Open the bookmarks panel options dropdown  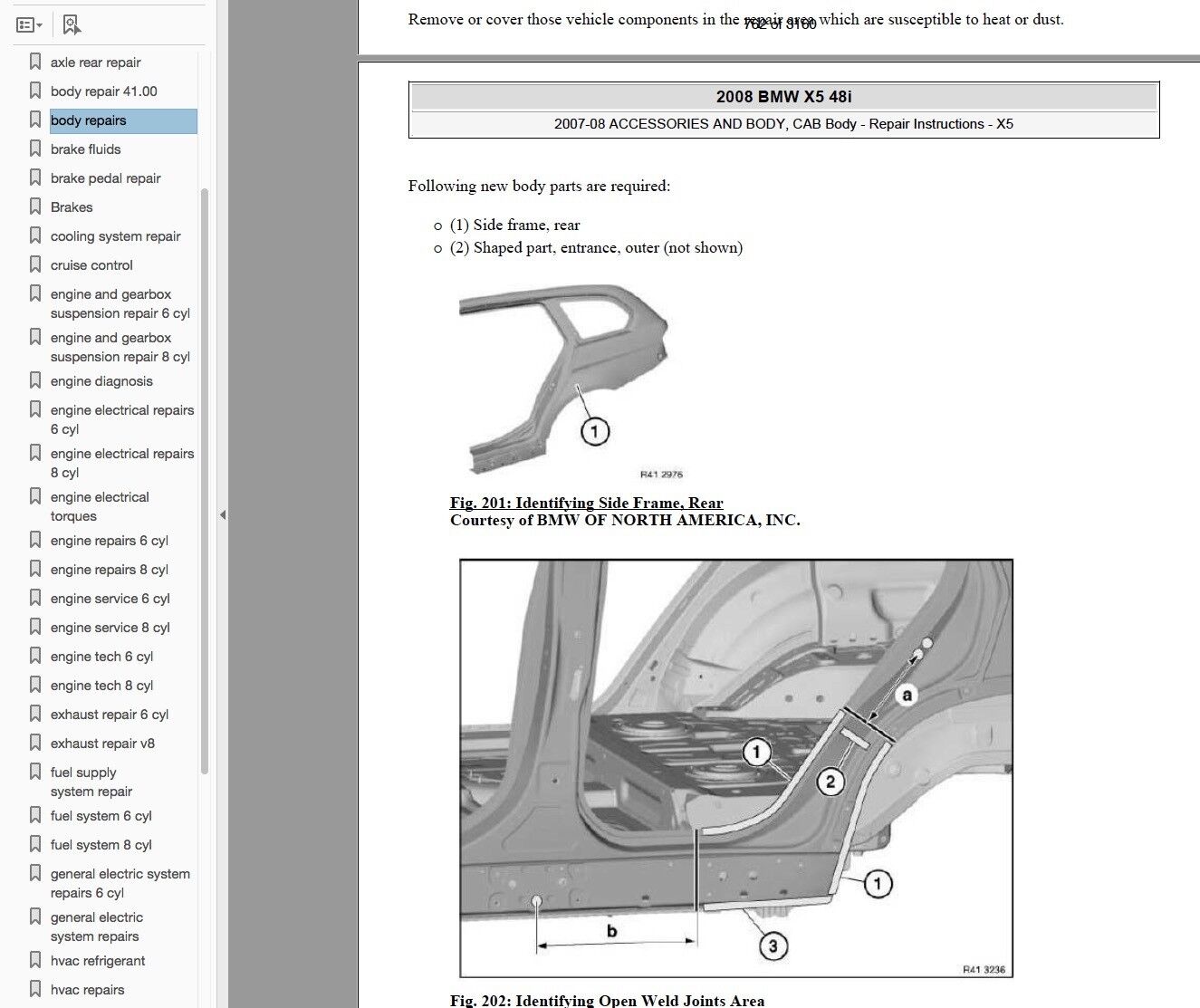point(30,24)
